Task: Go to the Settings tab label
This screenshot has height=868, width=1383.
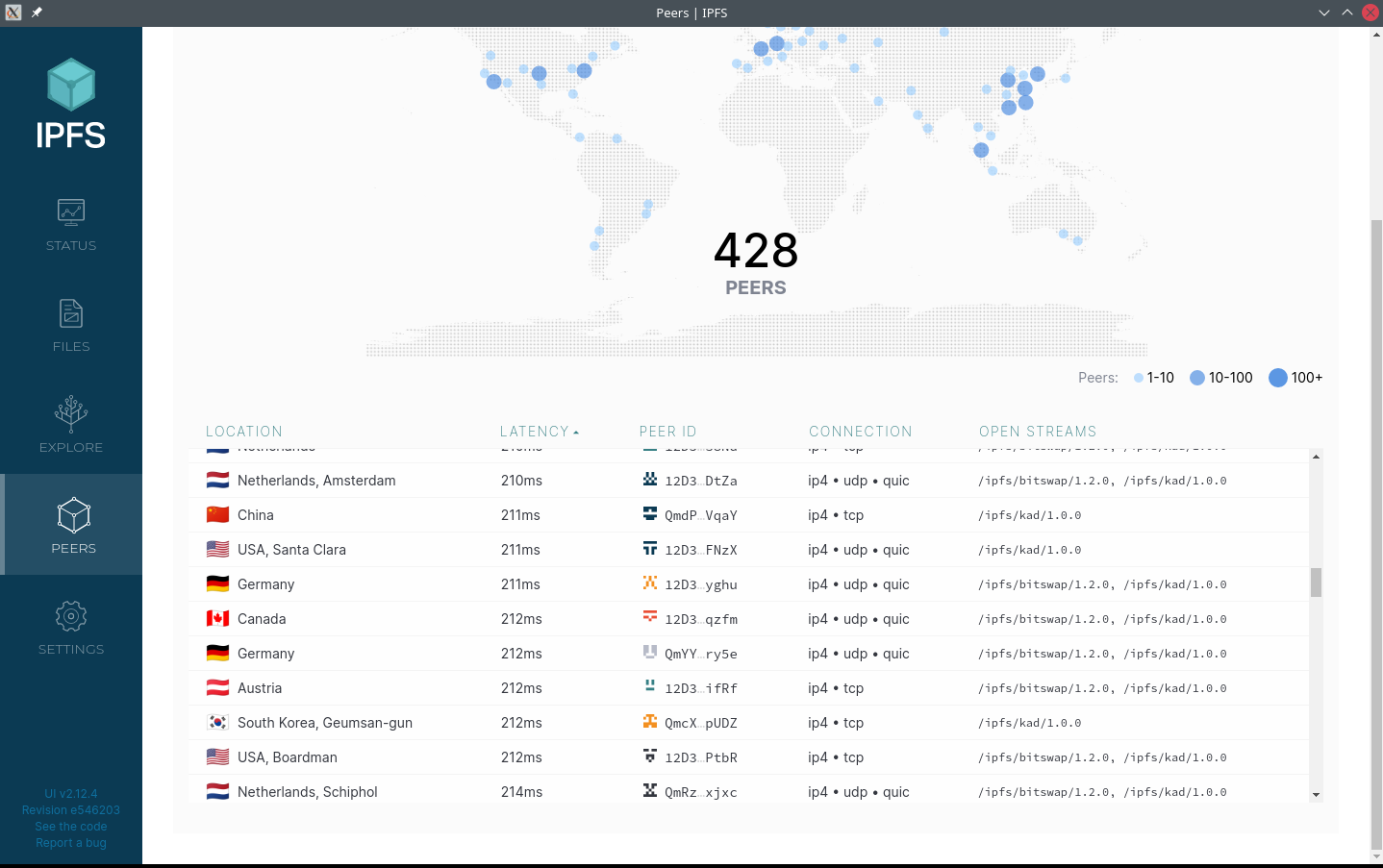Action: tap(71, 650)
